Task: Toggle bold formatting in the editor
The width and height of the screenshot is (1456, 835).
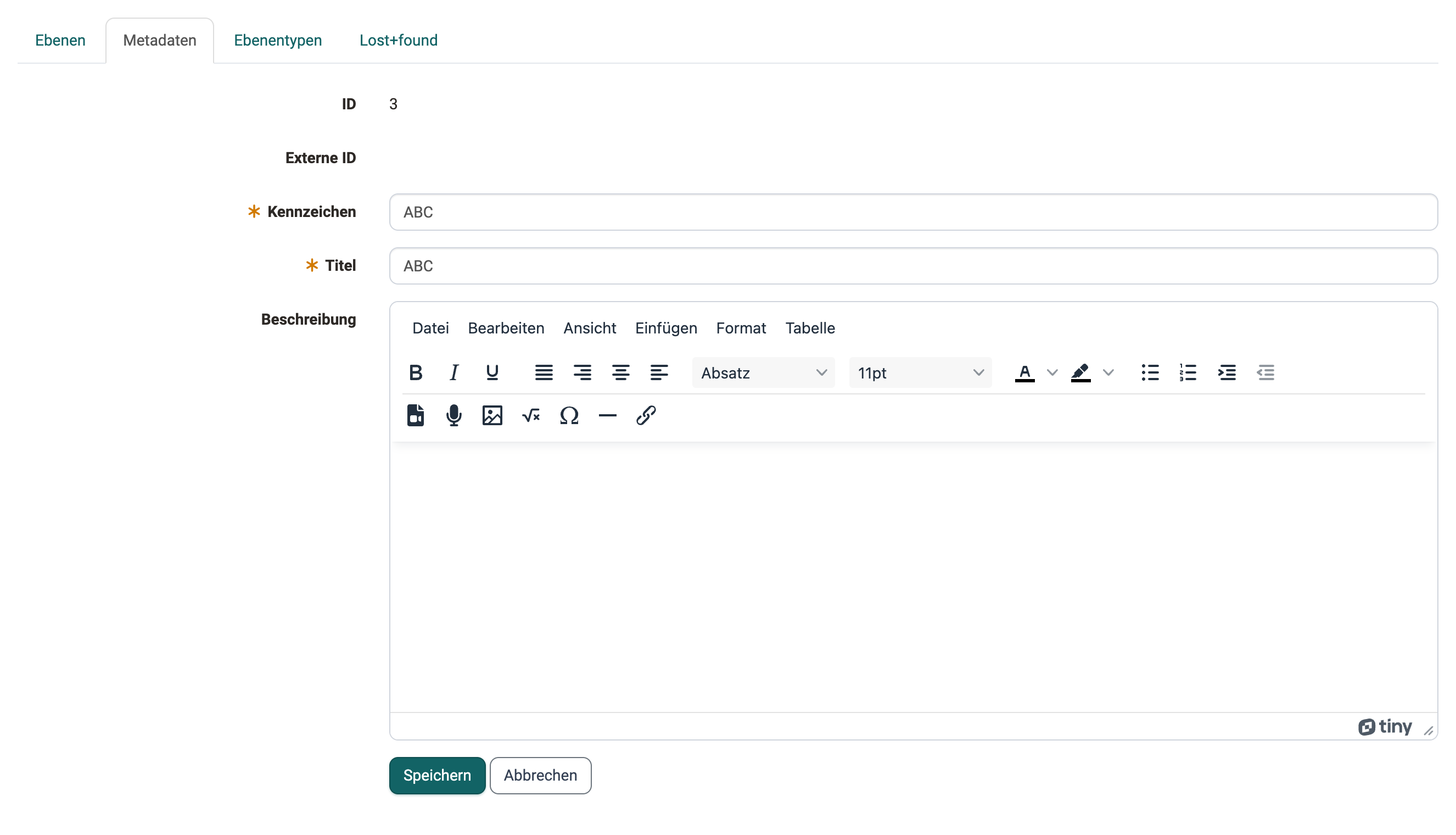Action: pos(416,373)
